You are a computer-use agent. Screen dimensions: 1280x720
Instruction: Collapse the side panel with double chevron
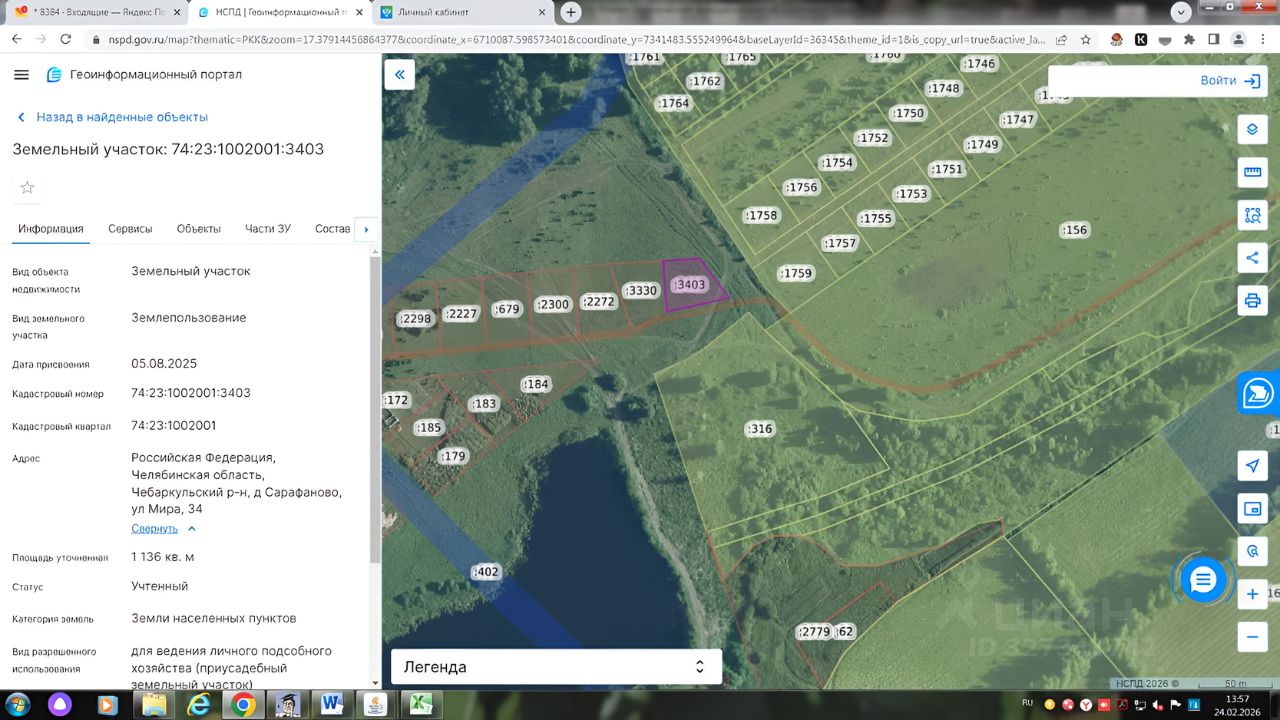[400, 75]
